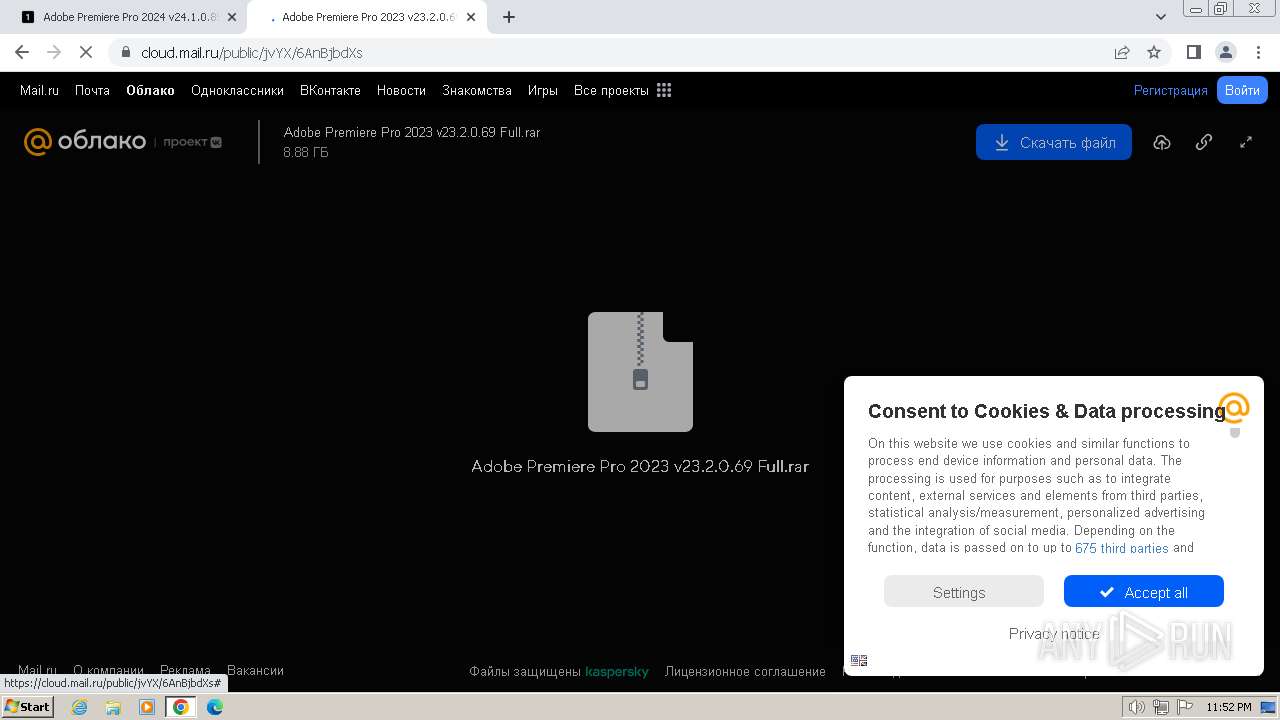Launch Internet Explorer from taskbar
The height and width of the screenshot is (720, 1280).
click(79, 707)
